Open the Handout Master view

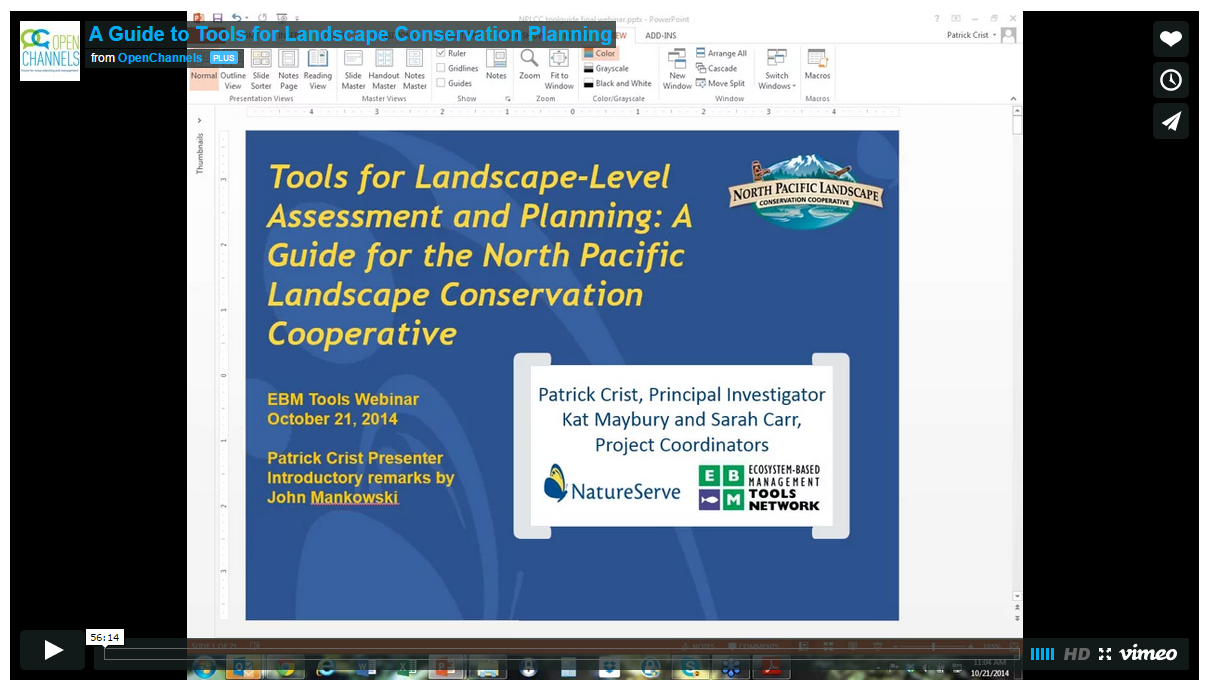click(384, 68)
